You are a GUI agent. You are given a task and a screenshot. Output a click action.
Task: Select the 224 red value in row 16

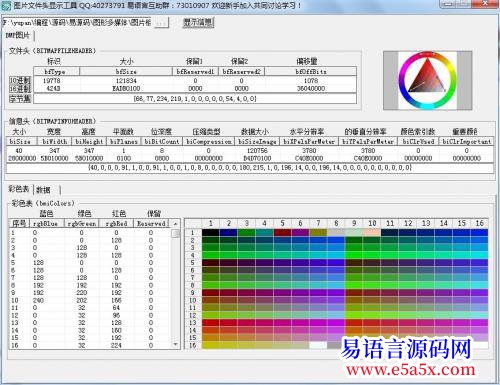click(x=116, y=345)
